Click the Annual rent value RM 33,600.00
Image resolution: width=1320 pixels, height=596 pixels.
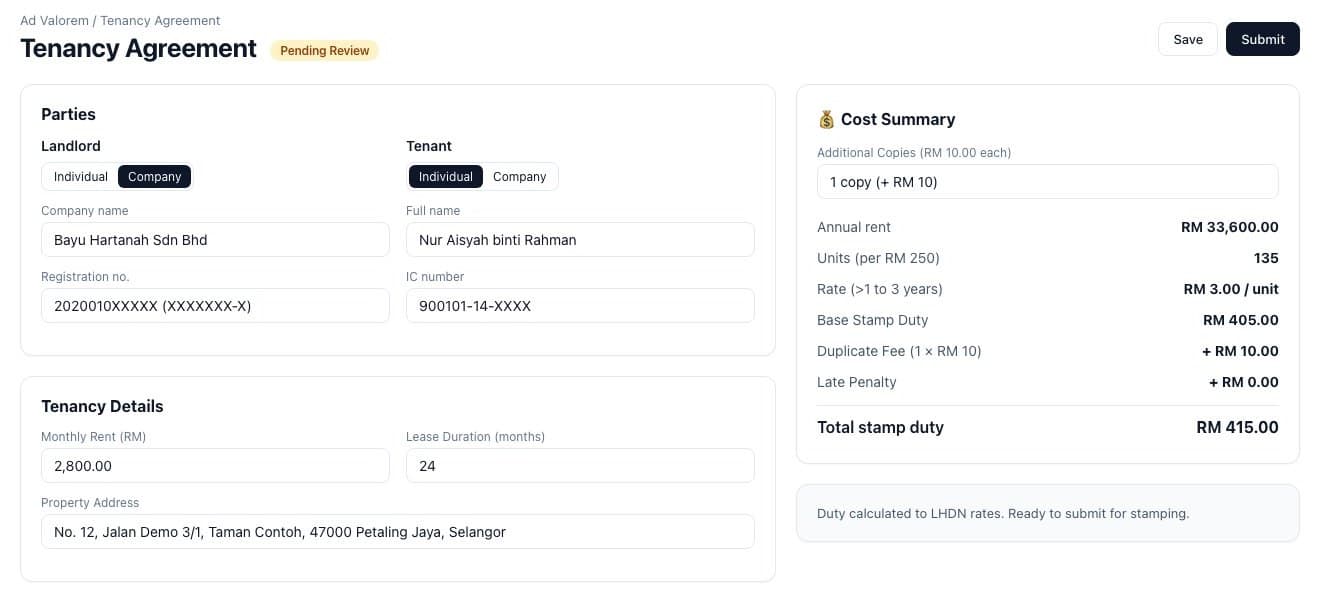click(1229, 227)
